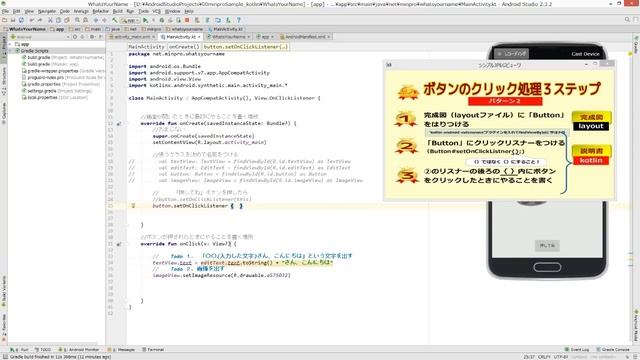Viewport: 640px width, 360px height.
Task: Click the WhatsYourName navigation bar breadcrumb
Action: coord(24,29)
